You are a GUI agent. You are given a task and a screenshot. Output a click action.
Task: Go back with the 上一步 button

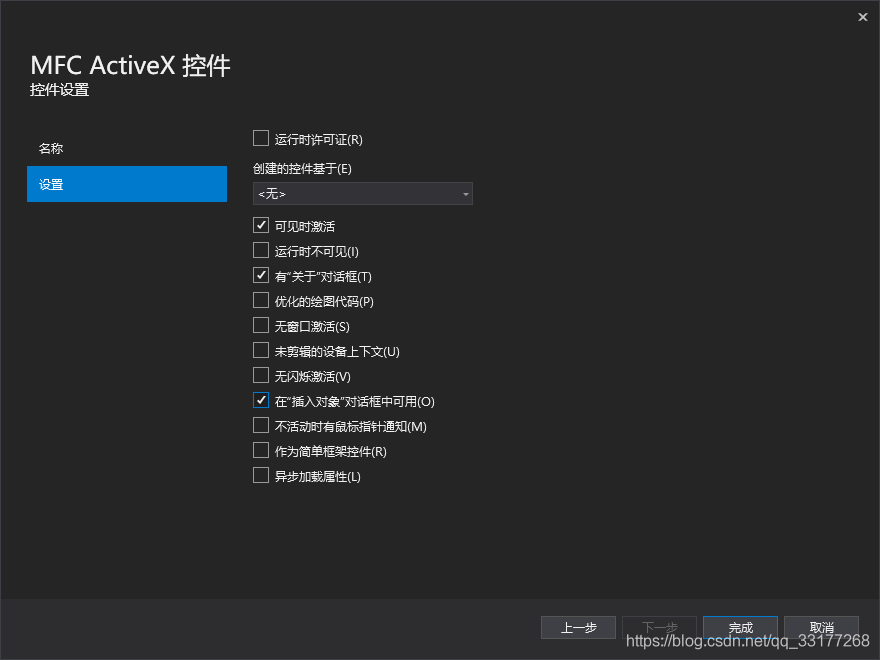[578, 627]
